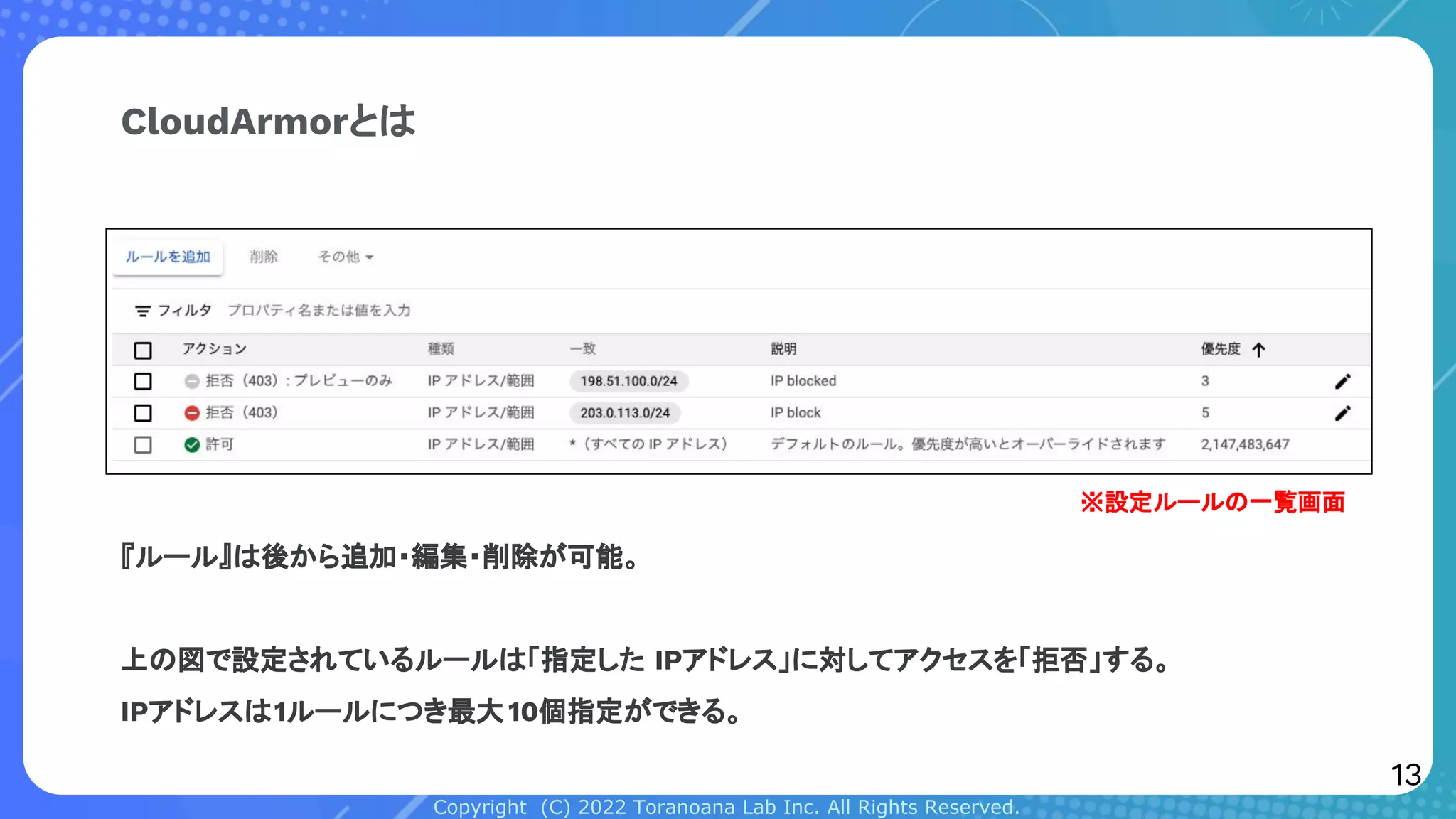Click the priority value 3
Image resolution: width=1456 pixels, height=819 pixels.
pyautogui.click(x=1205, y=381)
